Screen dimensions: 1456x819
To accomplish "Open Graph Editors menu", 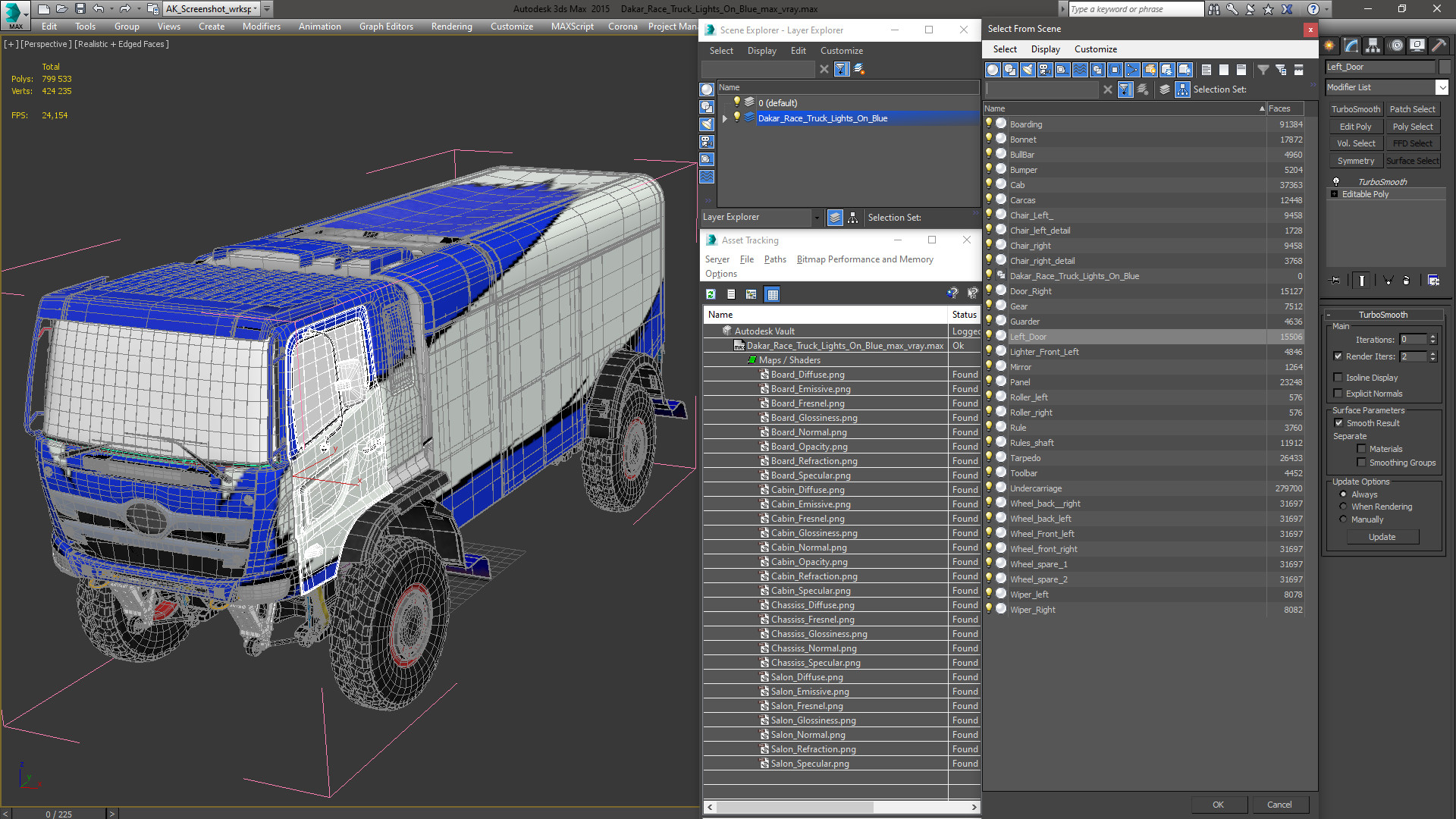I will click(386, 27).
